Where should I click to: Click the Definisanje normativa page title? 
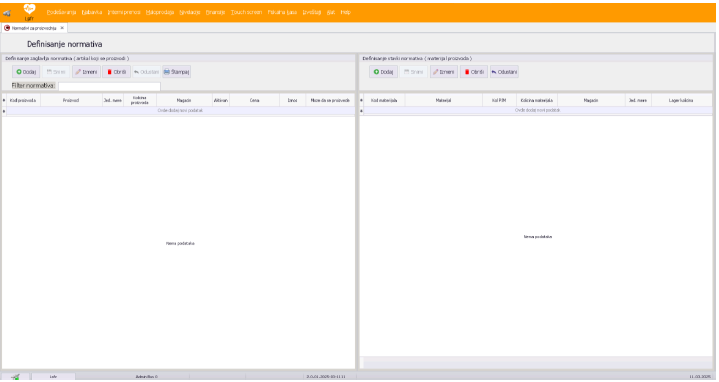click(x=65, y=44)
